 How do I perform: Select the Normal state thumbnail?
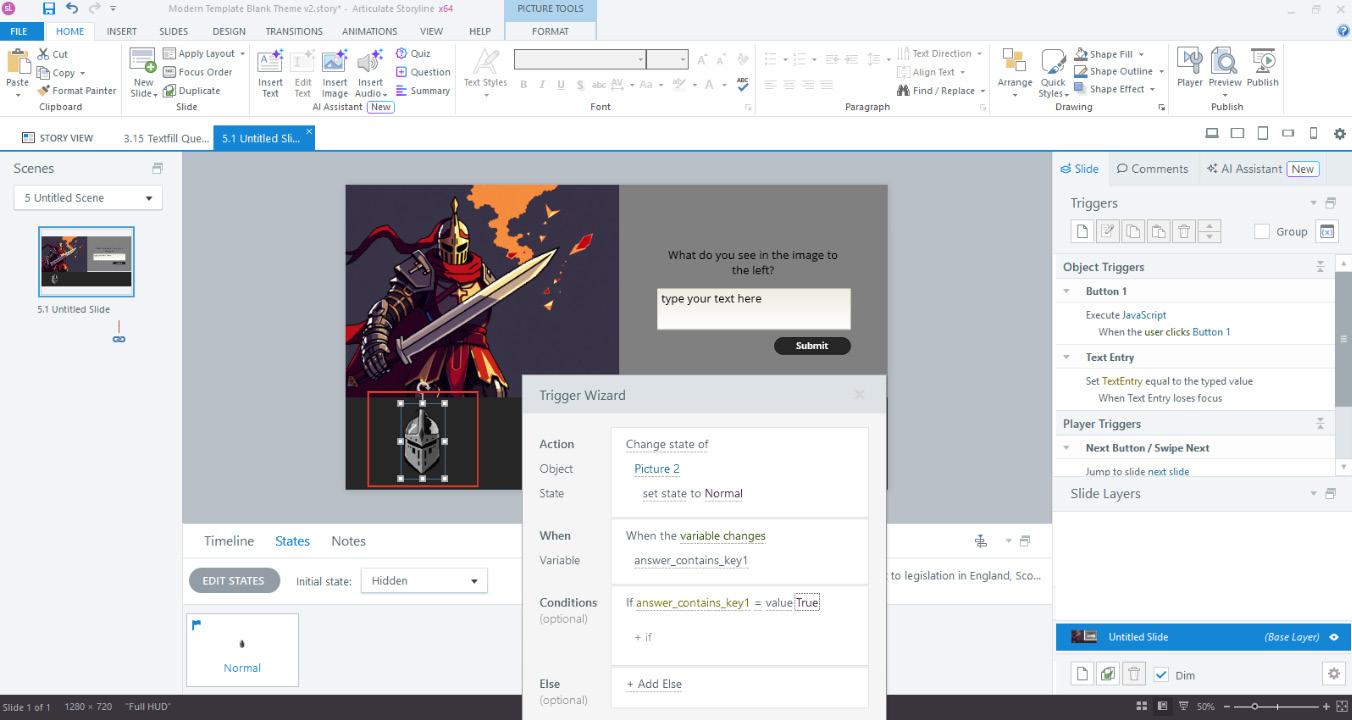242,650
